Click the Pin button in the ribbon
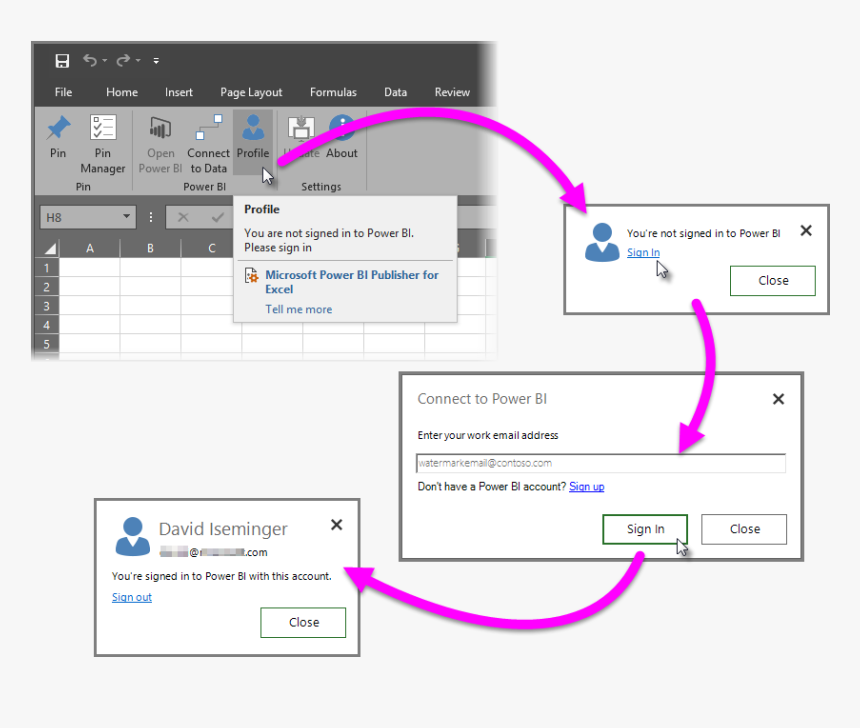860x728 pixels. 58,137
